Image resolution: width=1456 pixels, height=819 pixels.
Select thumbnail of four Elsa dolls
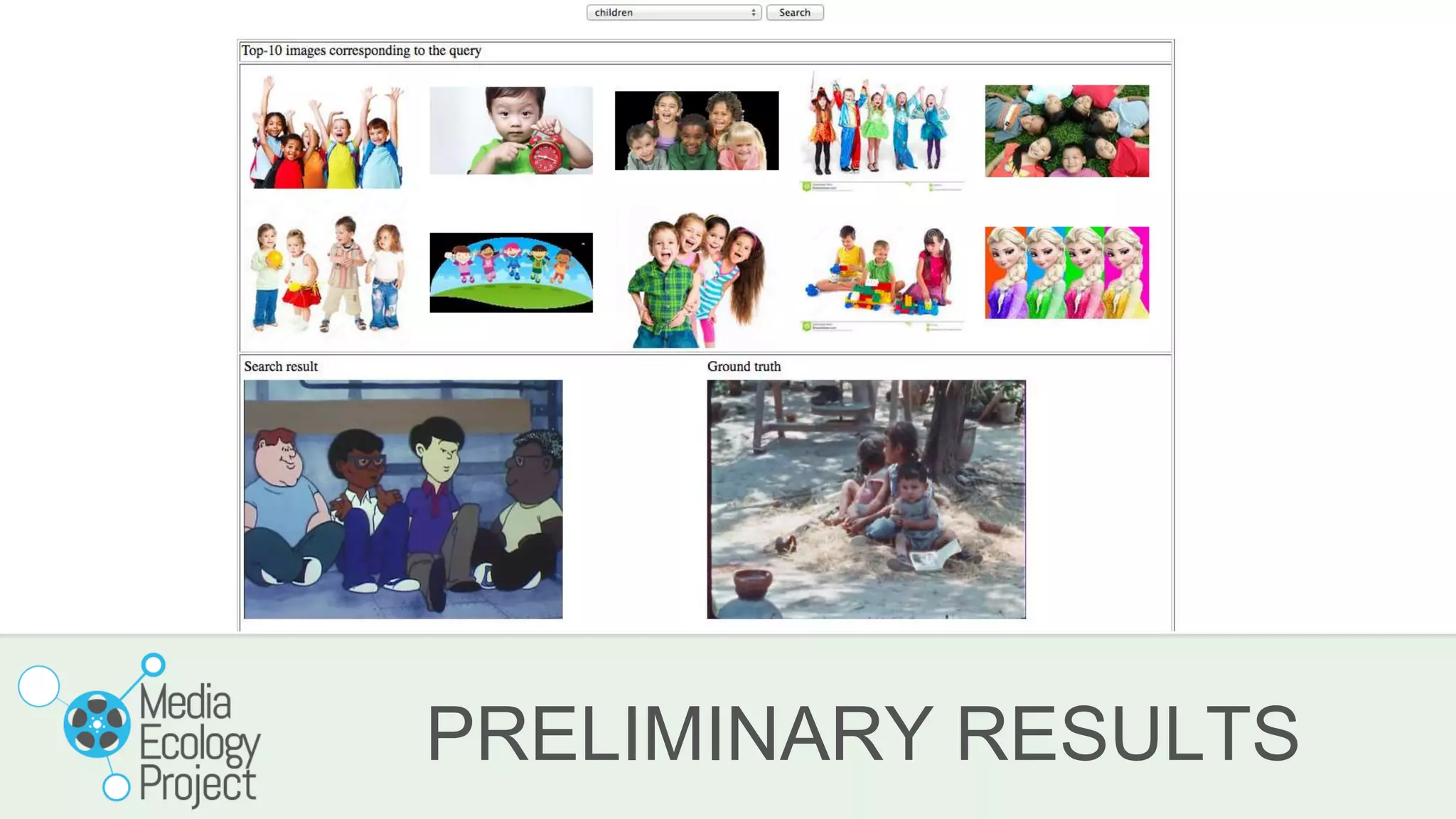click(x=1067, y=273)
